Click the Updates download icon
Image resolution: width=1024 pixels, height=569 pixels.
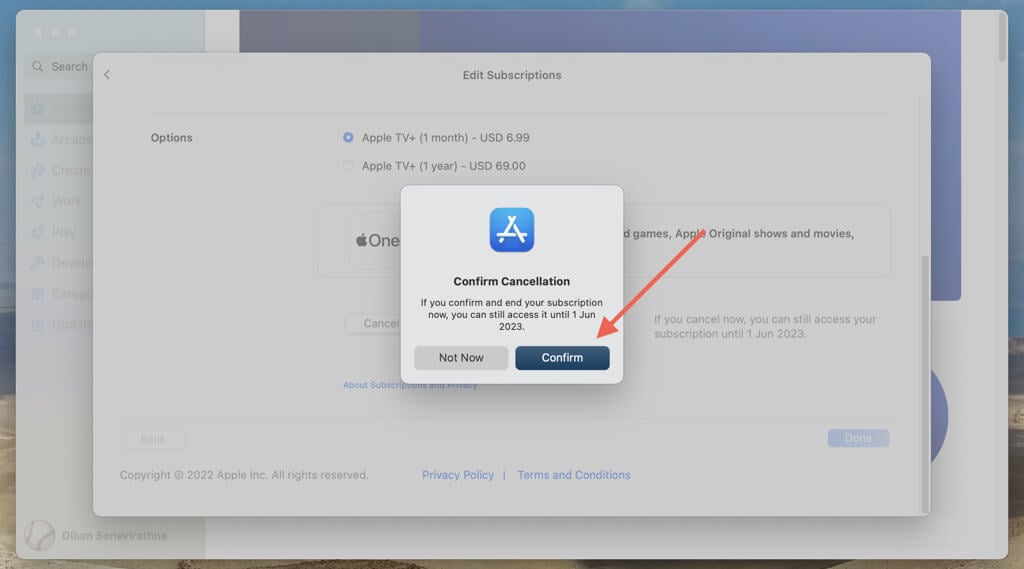click(x=38, y=324)
